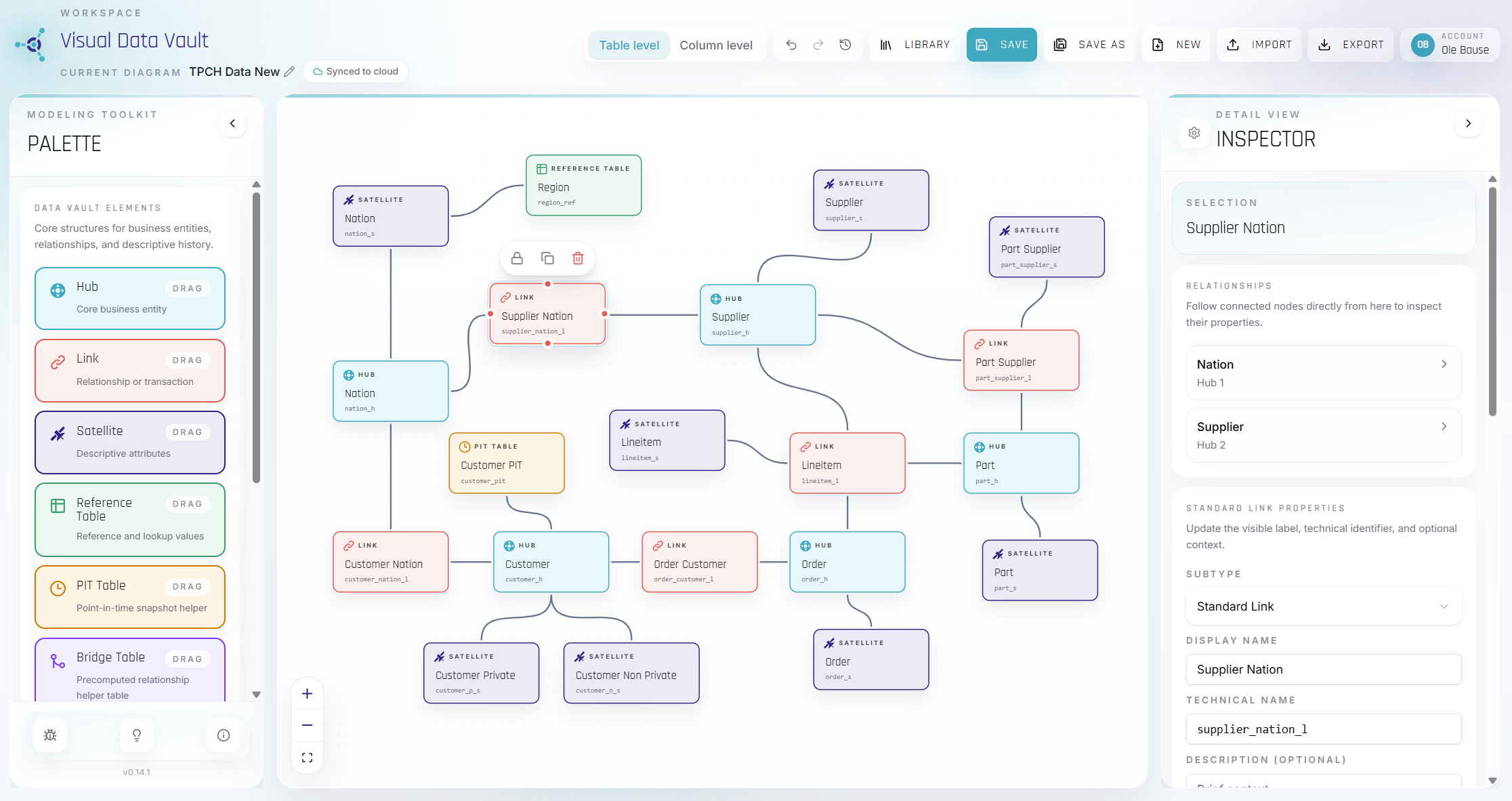Click the palette scrollbar

[256, 337]
